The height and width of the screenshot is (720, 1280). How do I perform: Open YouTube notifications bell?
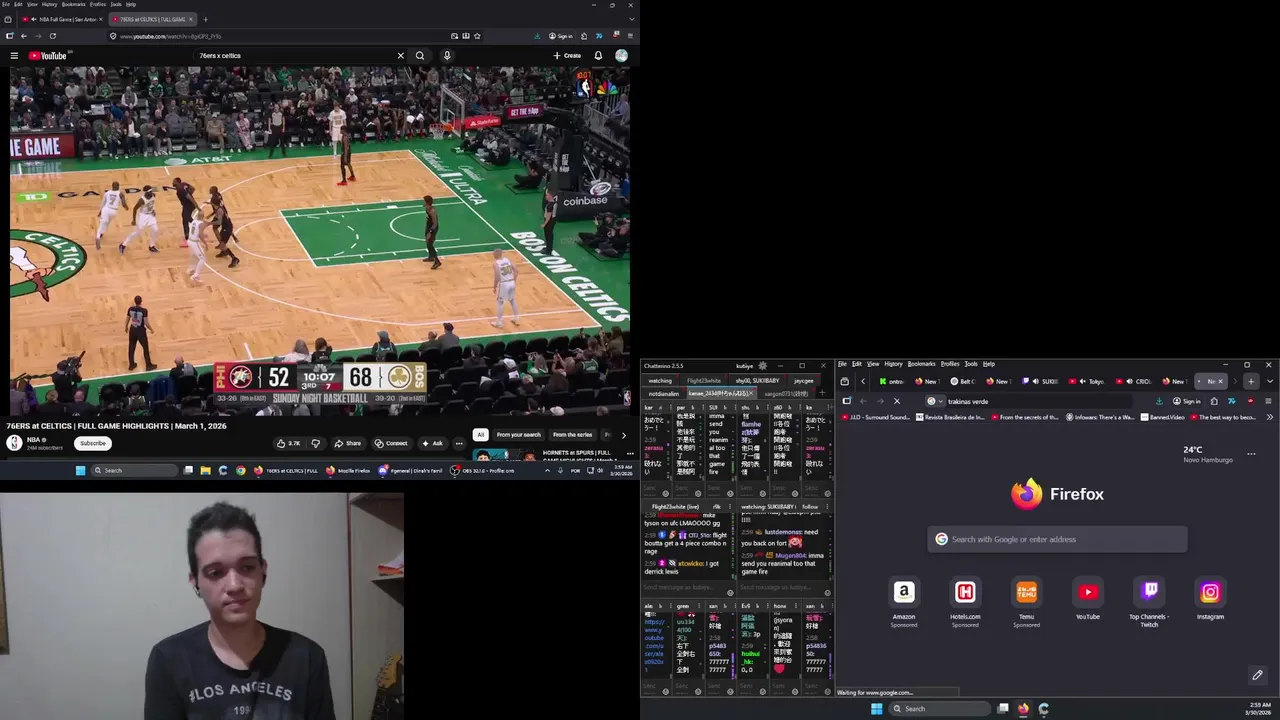[x=598, y=56]
